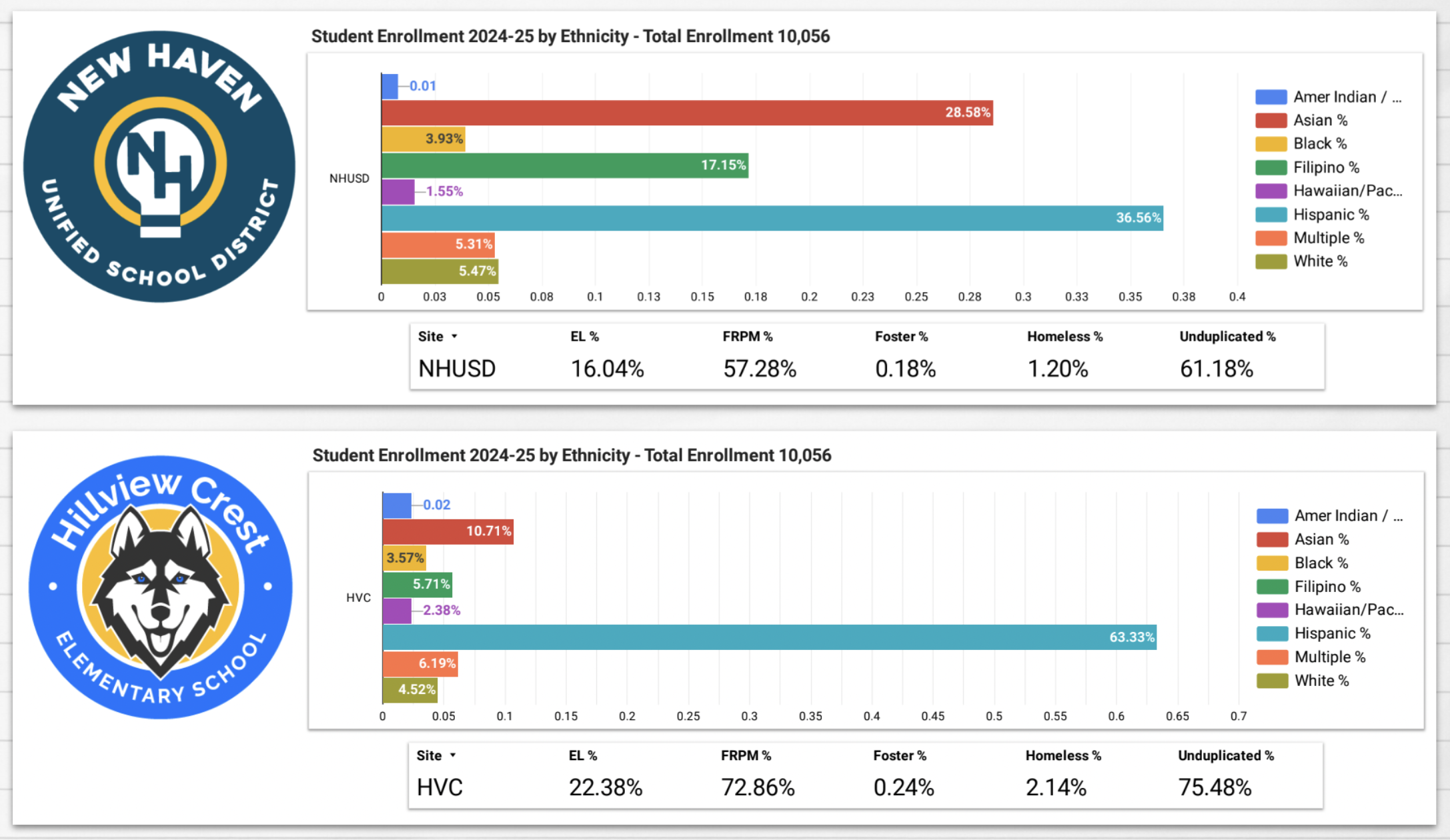The width and height of the screenshot is (1450, 840).
Task: Click the FRPM % column header
Action: pos(748,337)
